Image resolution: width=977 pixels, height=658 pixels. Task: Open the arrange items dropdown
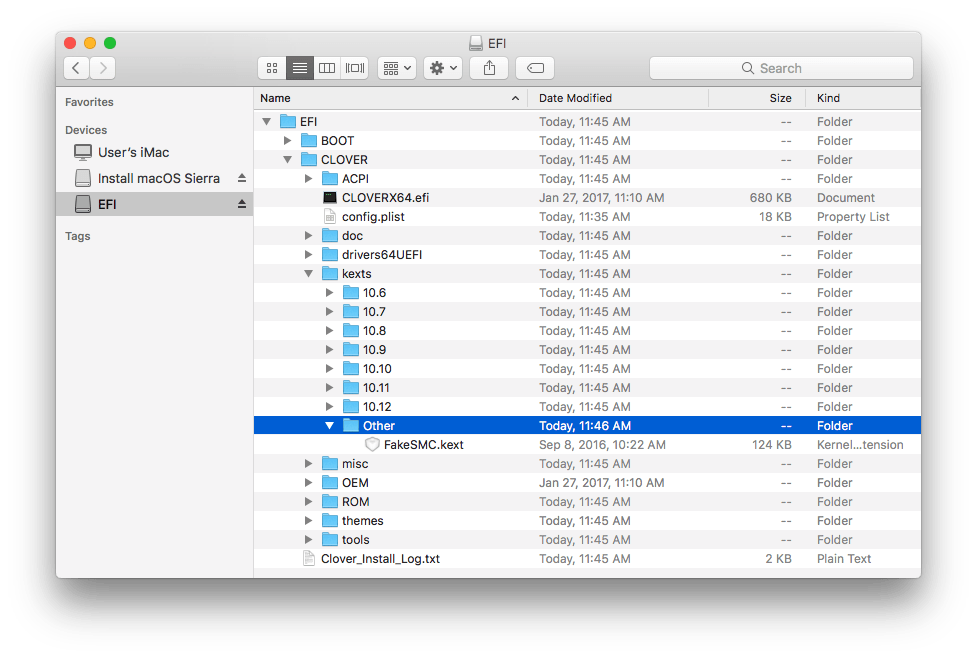coord(397,68)
